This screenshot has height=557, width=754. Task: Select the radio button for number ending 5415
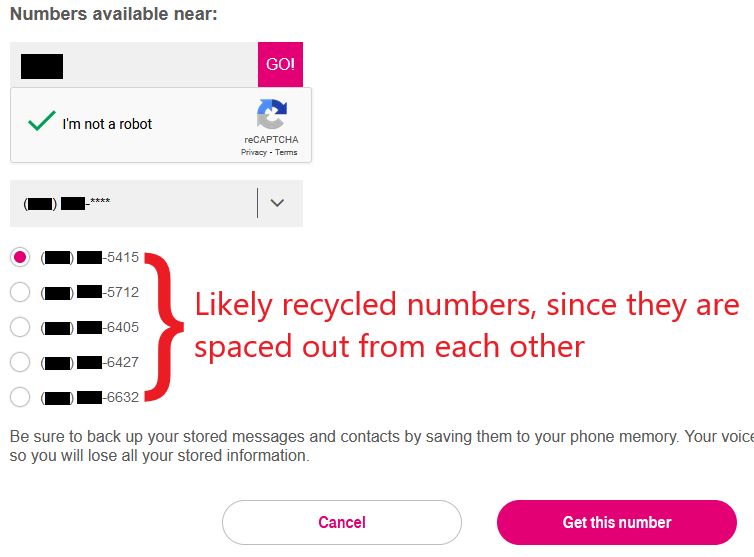20,257
